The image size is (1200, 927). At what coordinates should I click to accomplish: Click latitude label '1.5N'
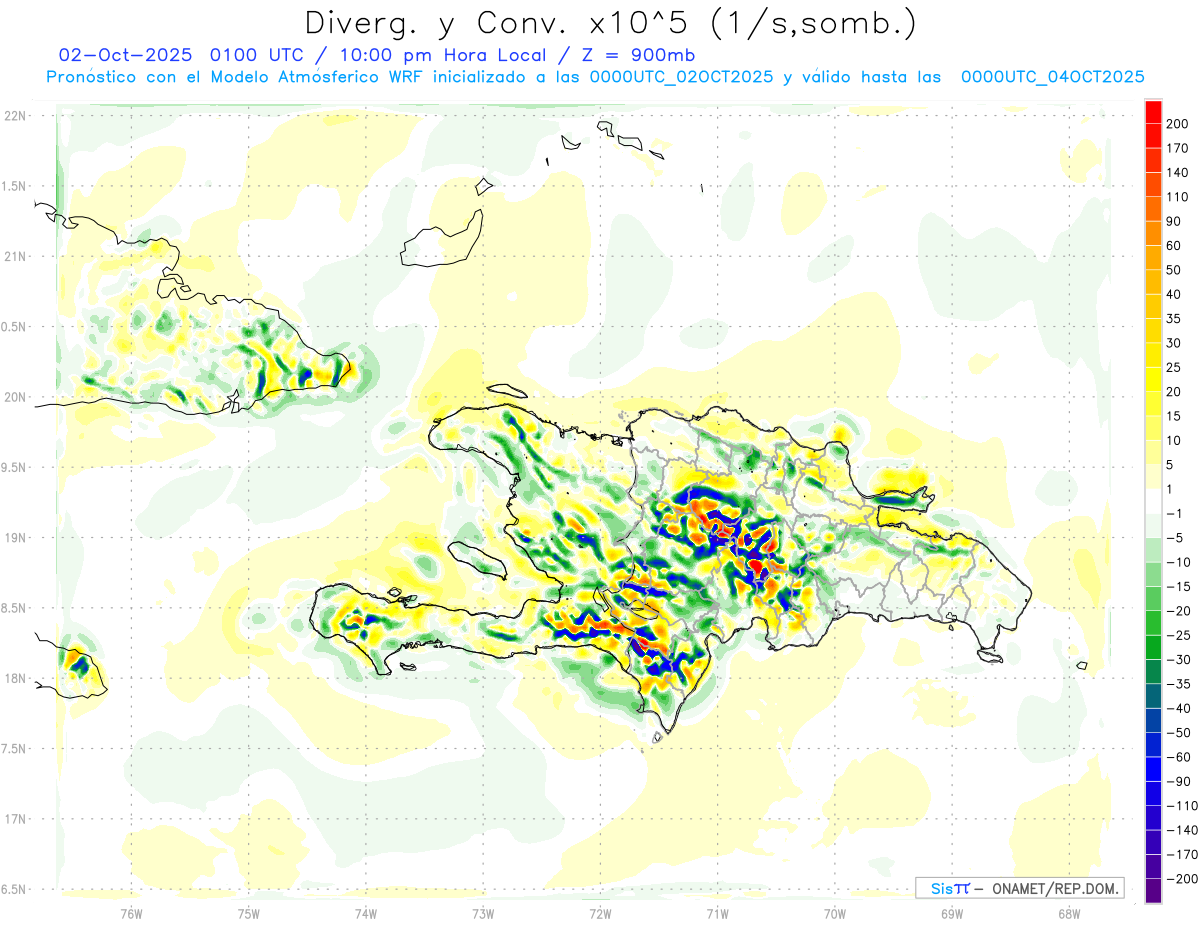[x=13, y=186]
